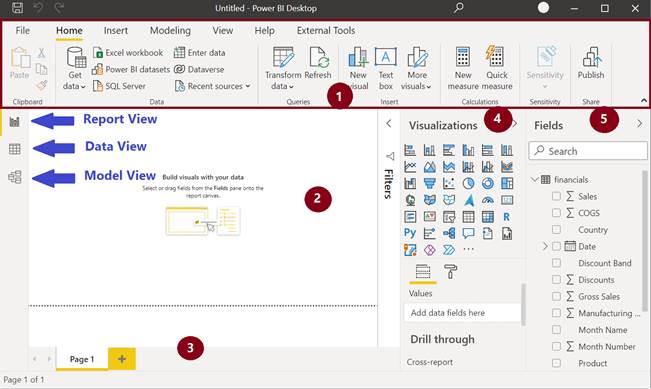Image resolution: width=651 pixels, height=389 pixels.
Task: Select the Py Python visual icon
Action: coord(410,233)
